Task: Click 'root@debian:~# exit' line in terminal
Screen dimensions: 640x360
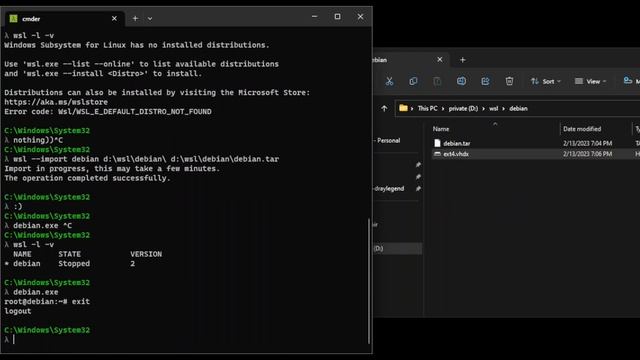Action: click(47, 302)
